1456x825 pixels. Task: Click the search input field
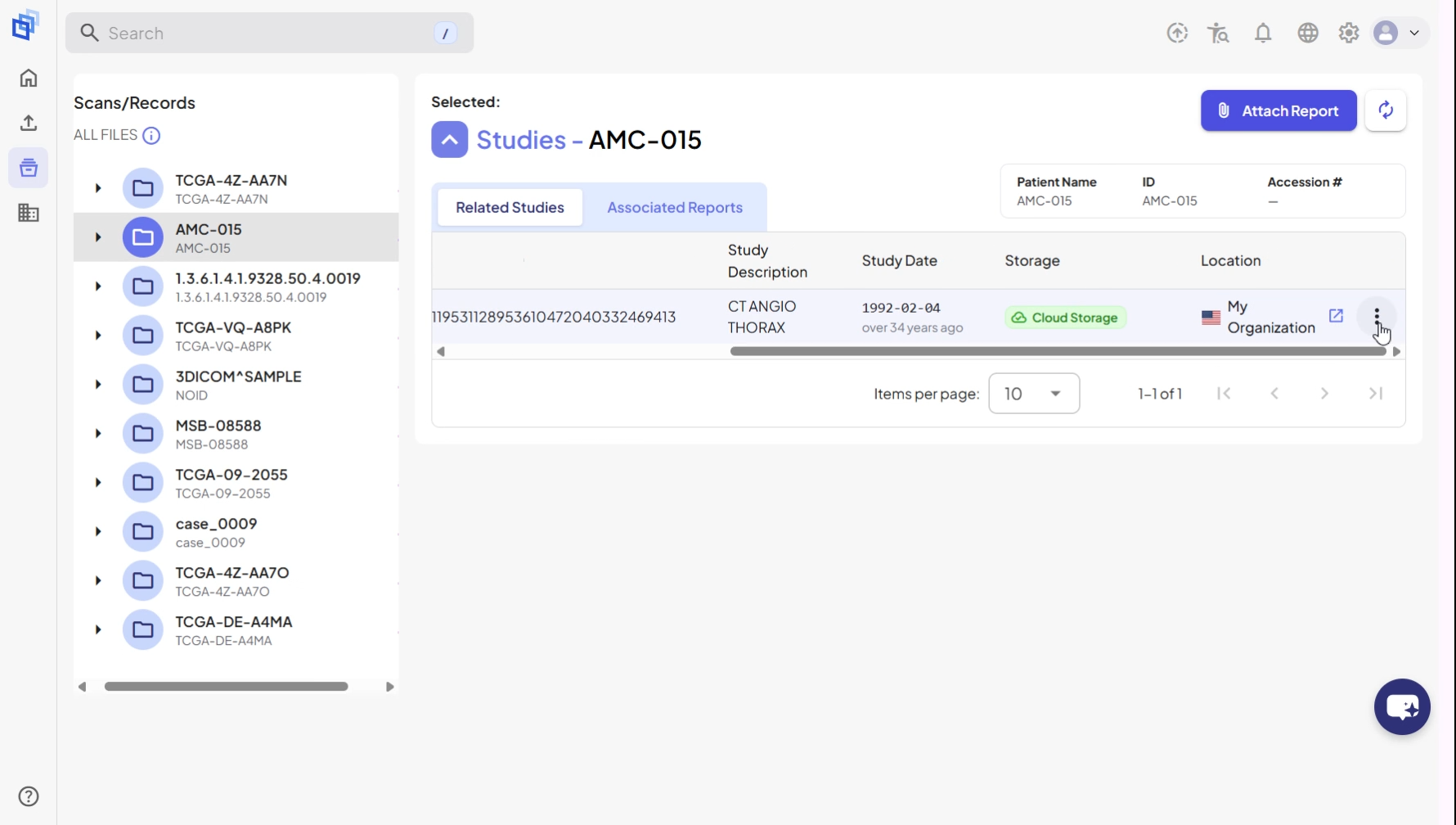click(x=269, y=33)
